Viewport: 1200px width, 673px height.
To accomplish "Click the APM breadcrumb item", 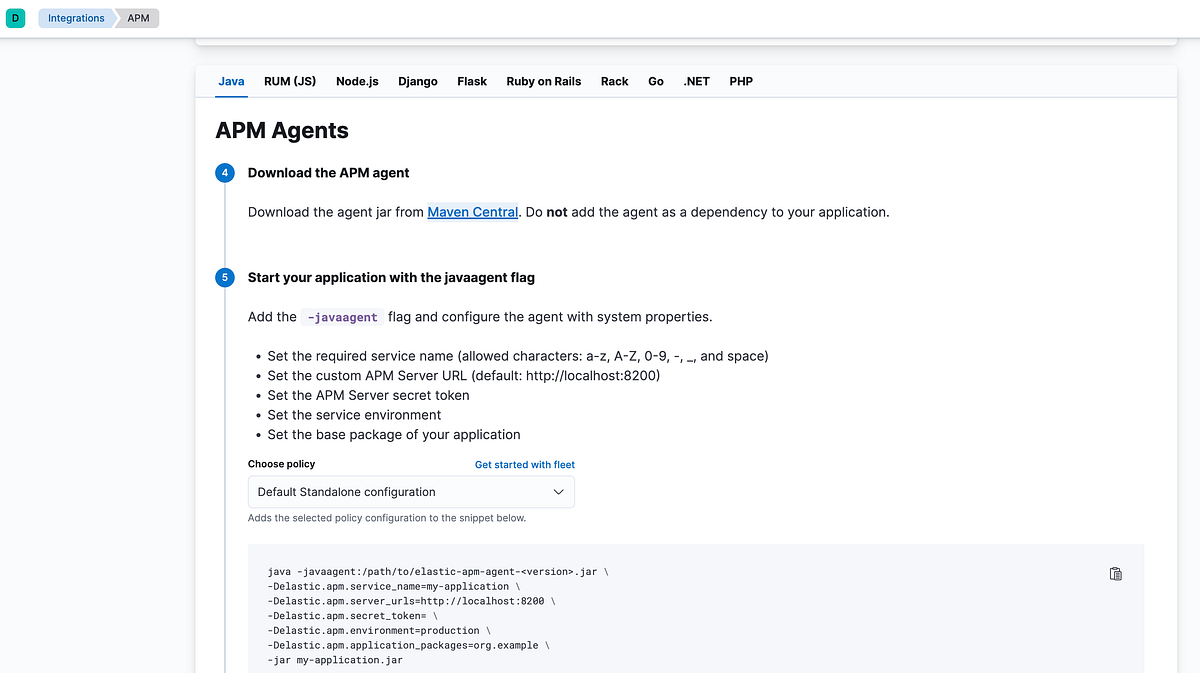I will point(138,18).
